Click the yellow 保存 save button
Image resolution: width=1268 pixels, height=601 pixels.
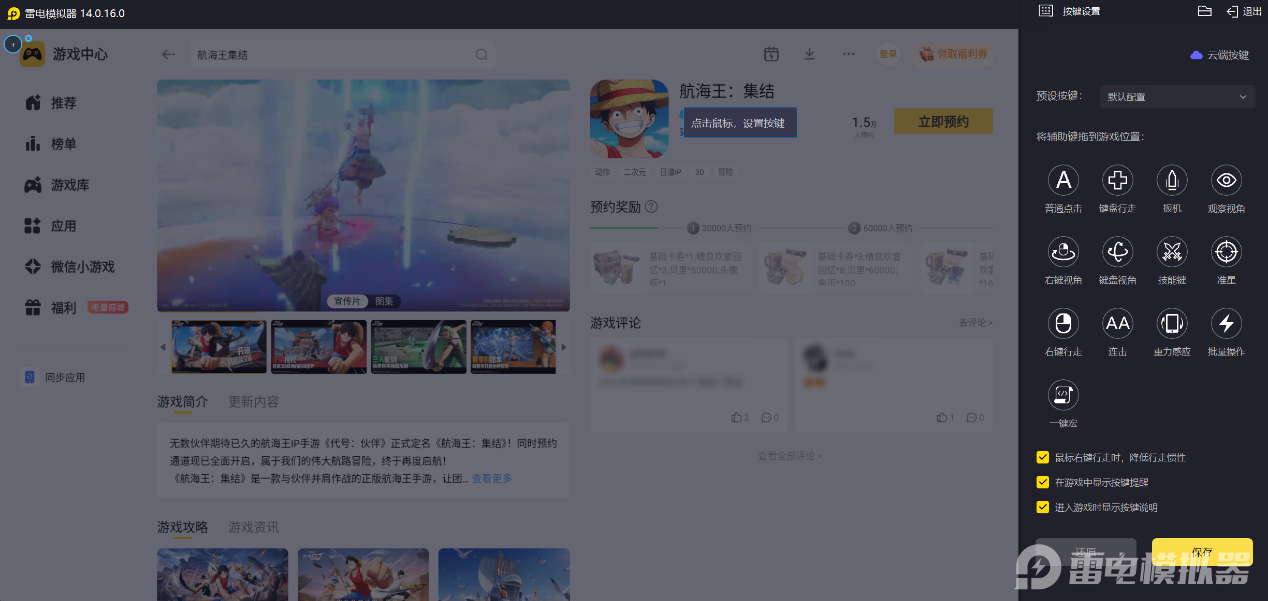click(x=1202, y=552)
